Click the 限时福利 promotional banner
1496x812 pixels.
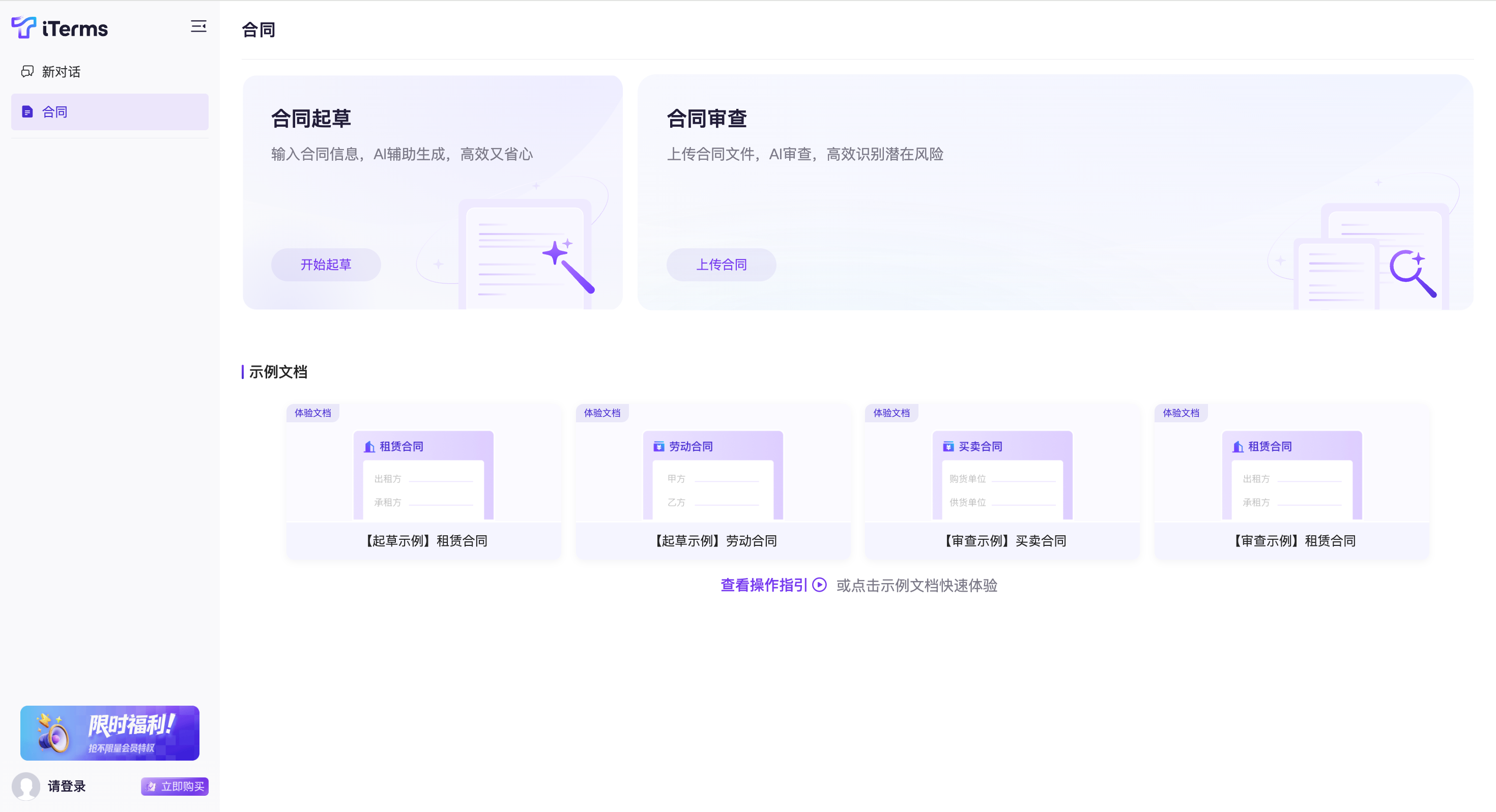coord(110,733)
